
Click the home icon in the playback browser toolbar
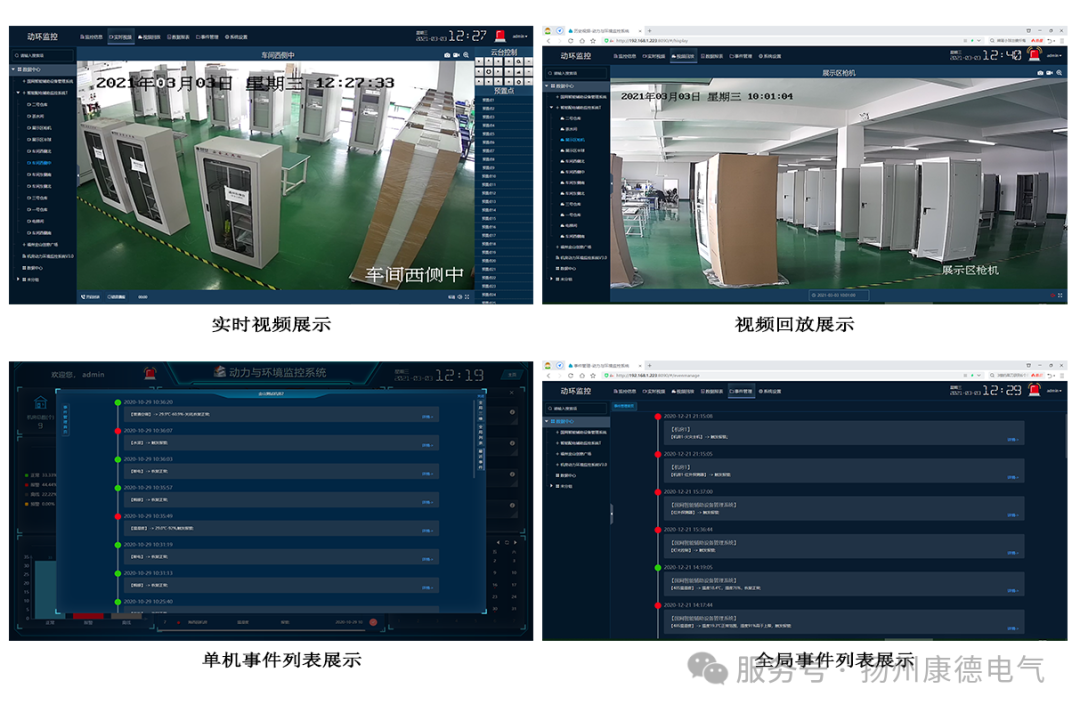pyautogui.click(x=582, y=41)
